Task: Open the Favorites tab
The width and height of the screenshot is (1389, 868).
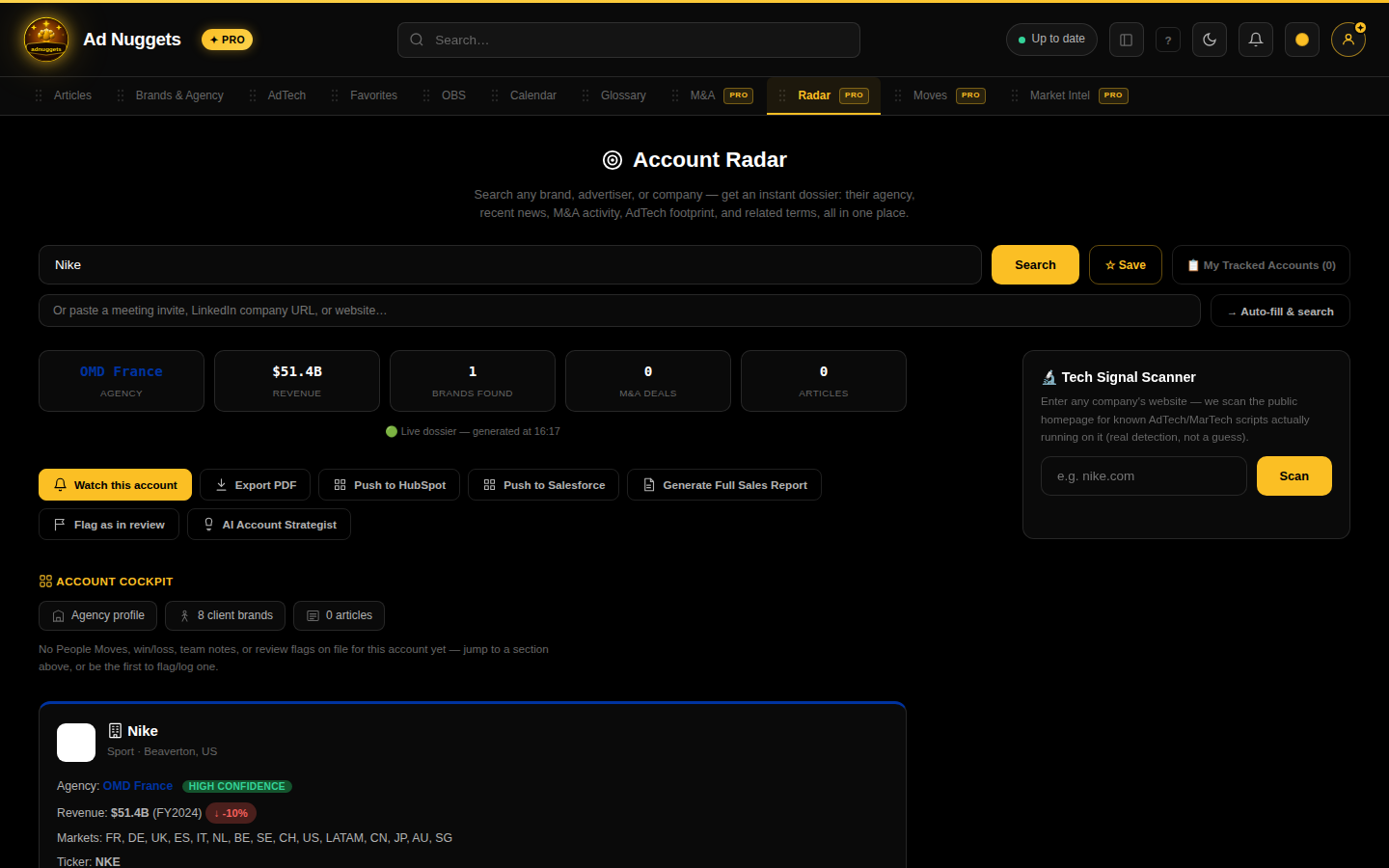Action: tap(373, 95)
